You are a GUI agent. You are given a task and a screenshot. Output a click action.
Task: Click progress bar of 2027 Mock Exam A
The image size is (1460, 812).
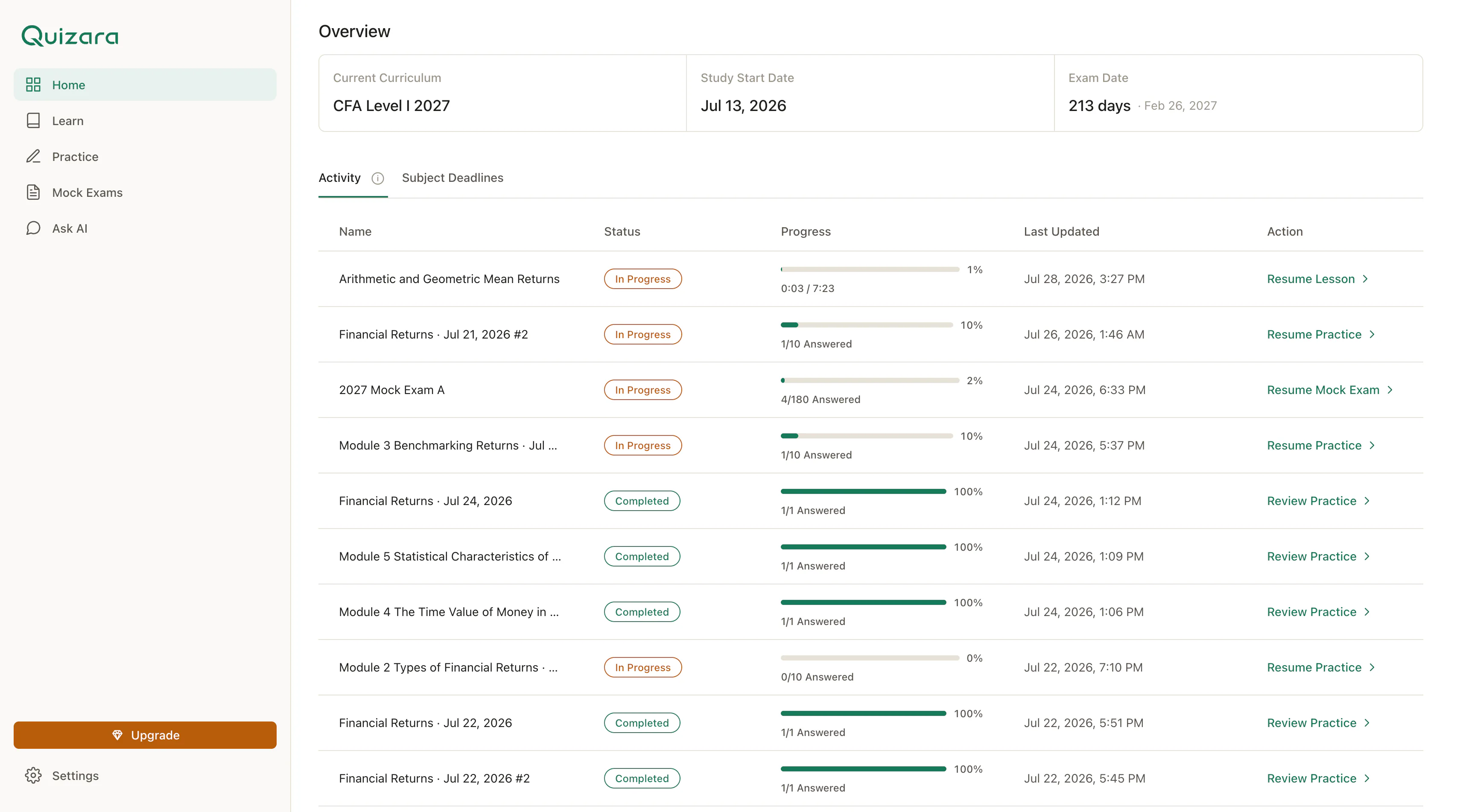coord(870,381)
